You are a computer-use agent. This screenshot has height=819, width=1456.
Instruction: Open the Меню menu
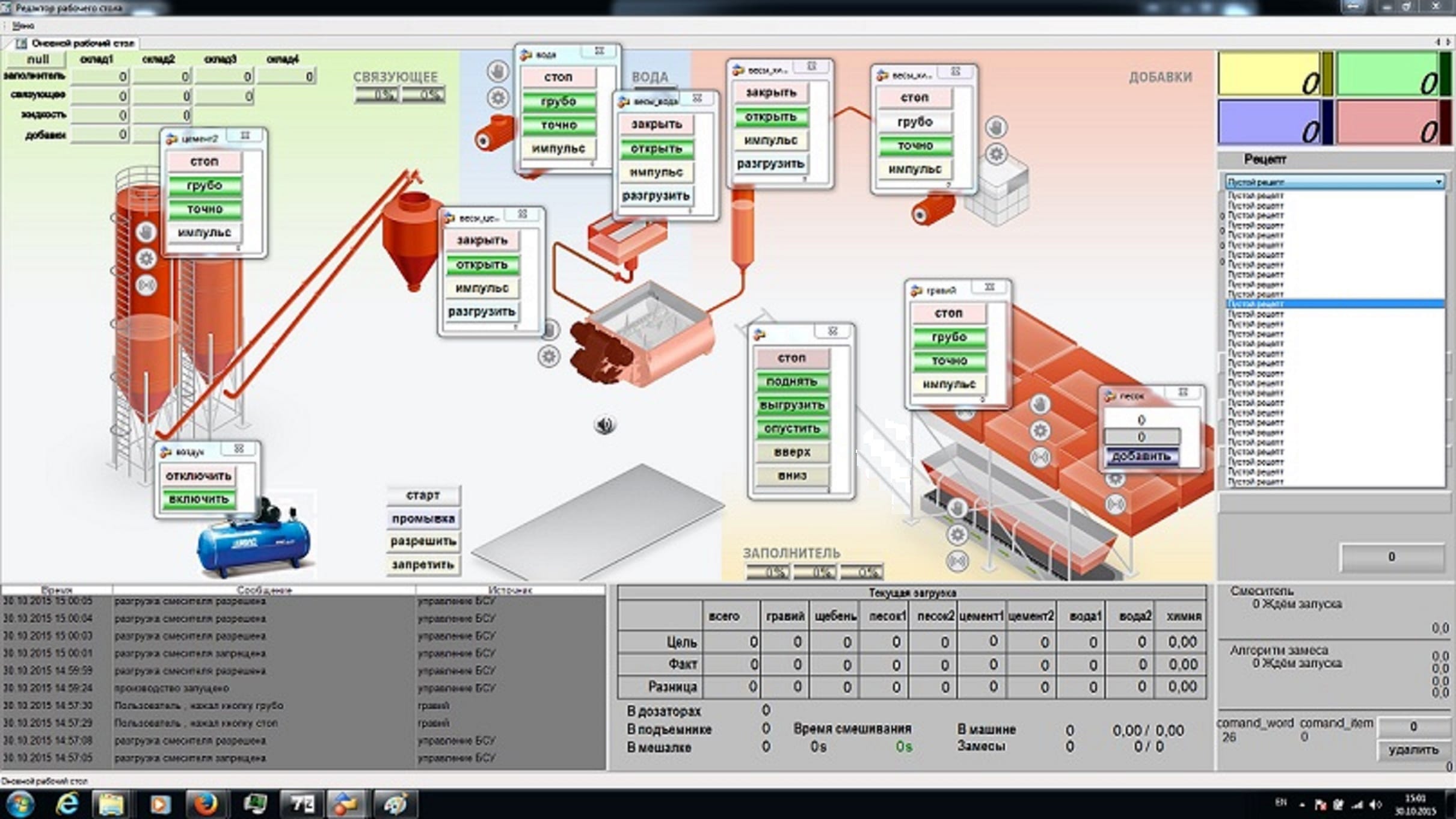[23, 26]
